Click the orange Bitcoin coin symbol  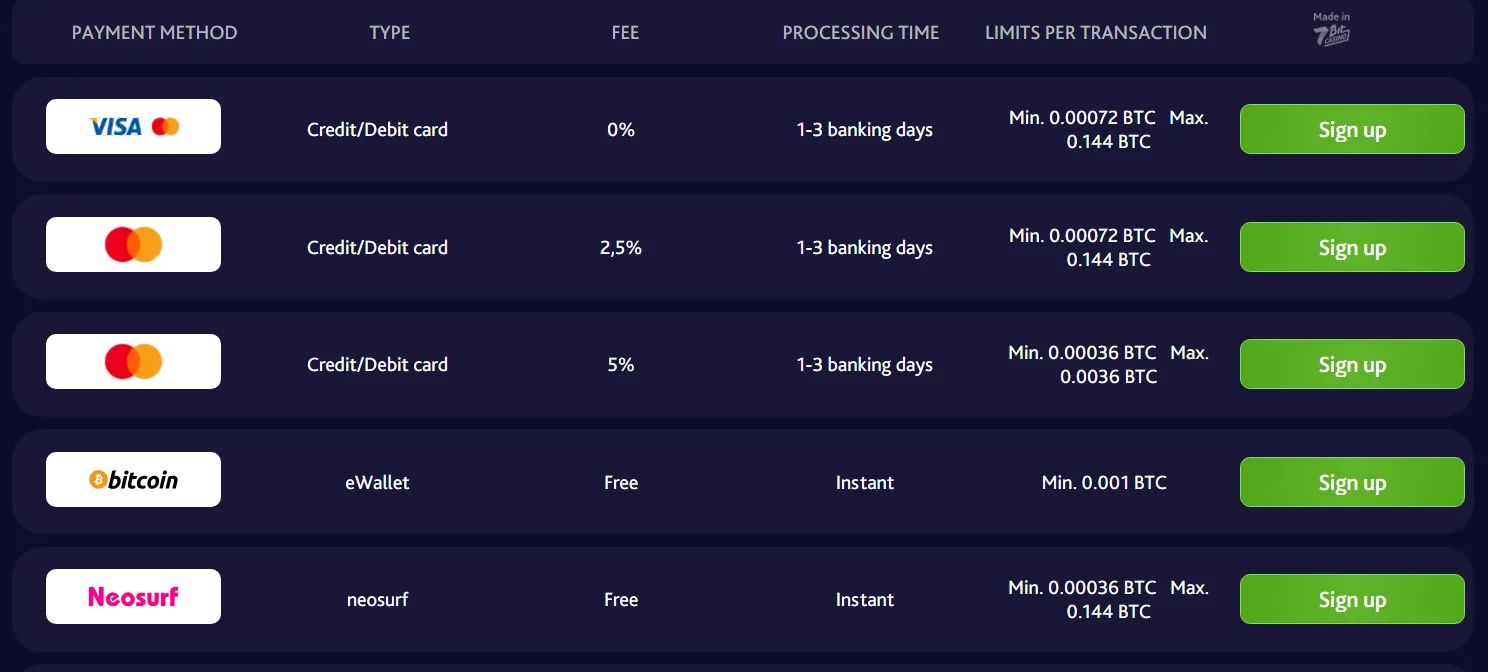point(97,480)
